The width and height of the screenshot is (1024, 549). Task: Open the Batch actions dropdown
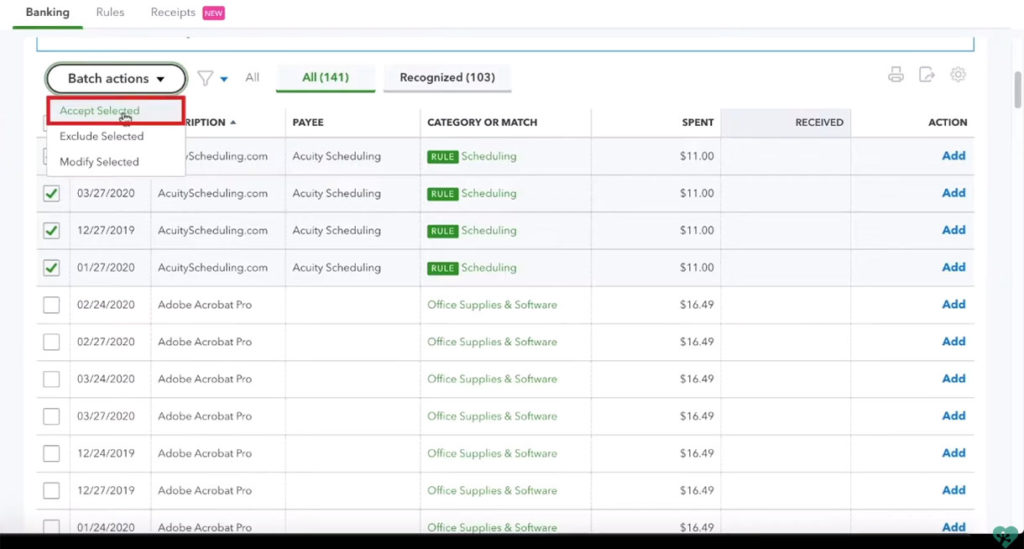coord(116,78)
